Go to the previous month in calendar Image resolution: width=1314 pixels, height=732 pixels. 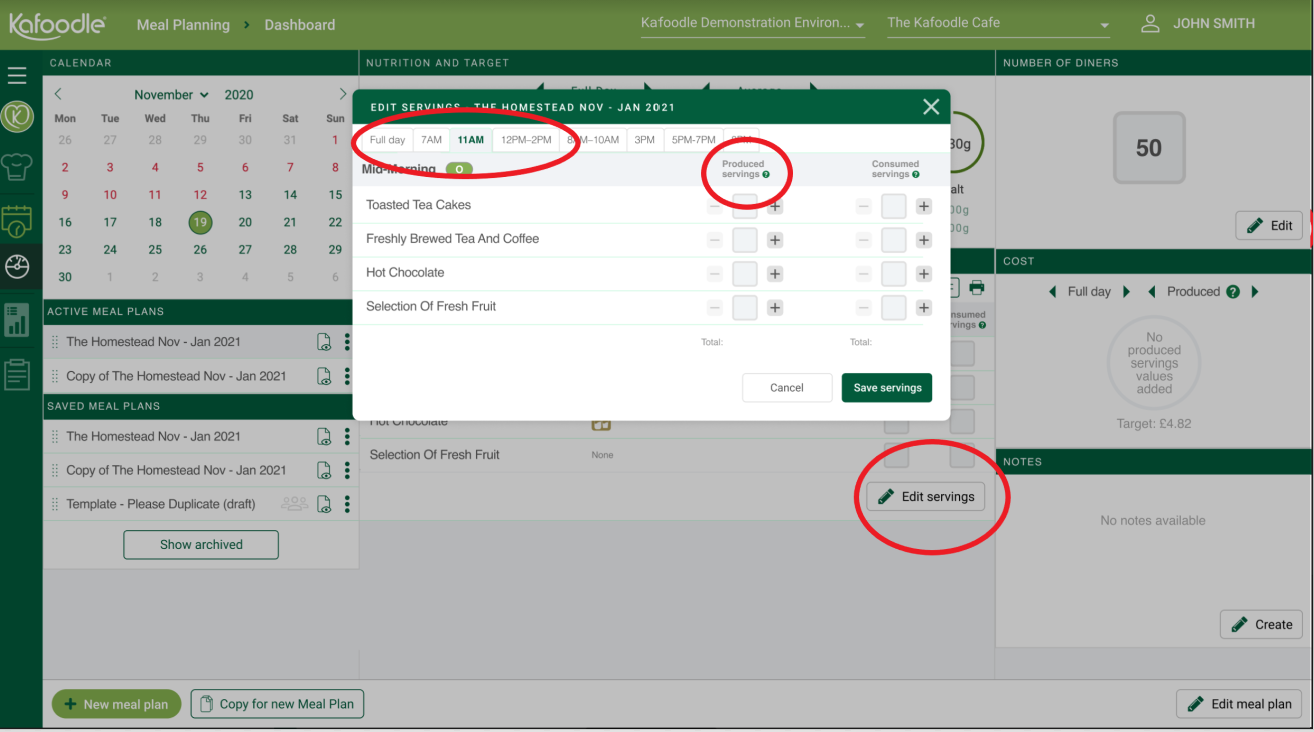58,94
